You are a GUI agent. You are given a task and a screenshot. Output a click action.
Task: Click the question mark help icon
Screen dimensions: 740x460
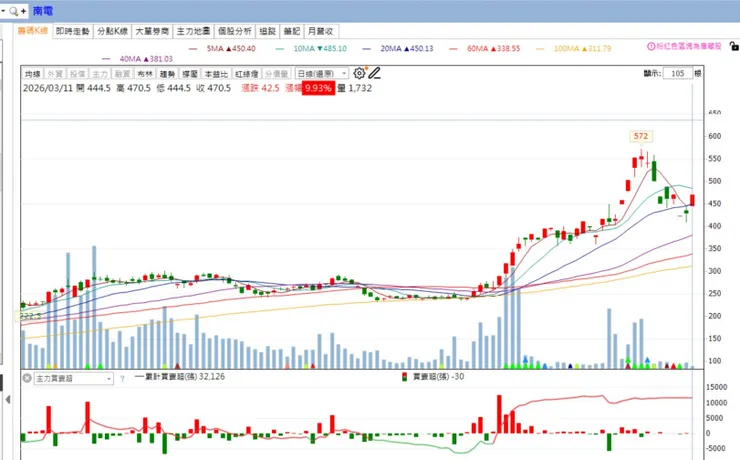(x=122, y=378)
